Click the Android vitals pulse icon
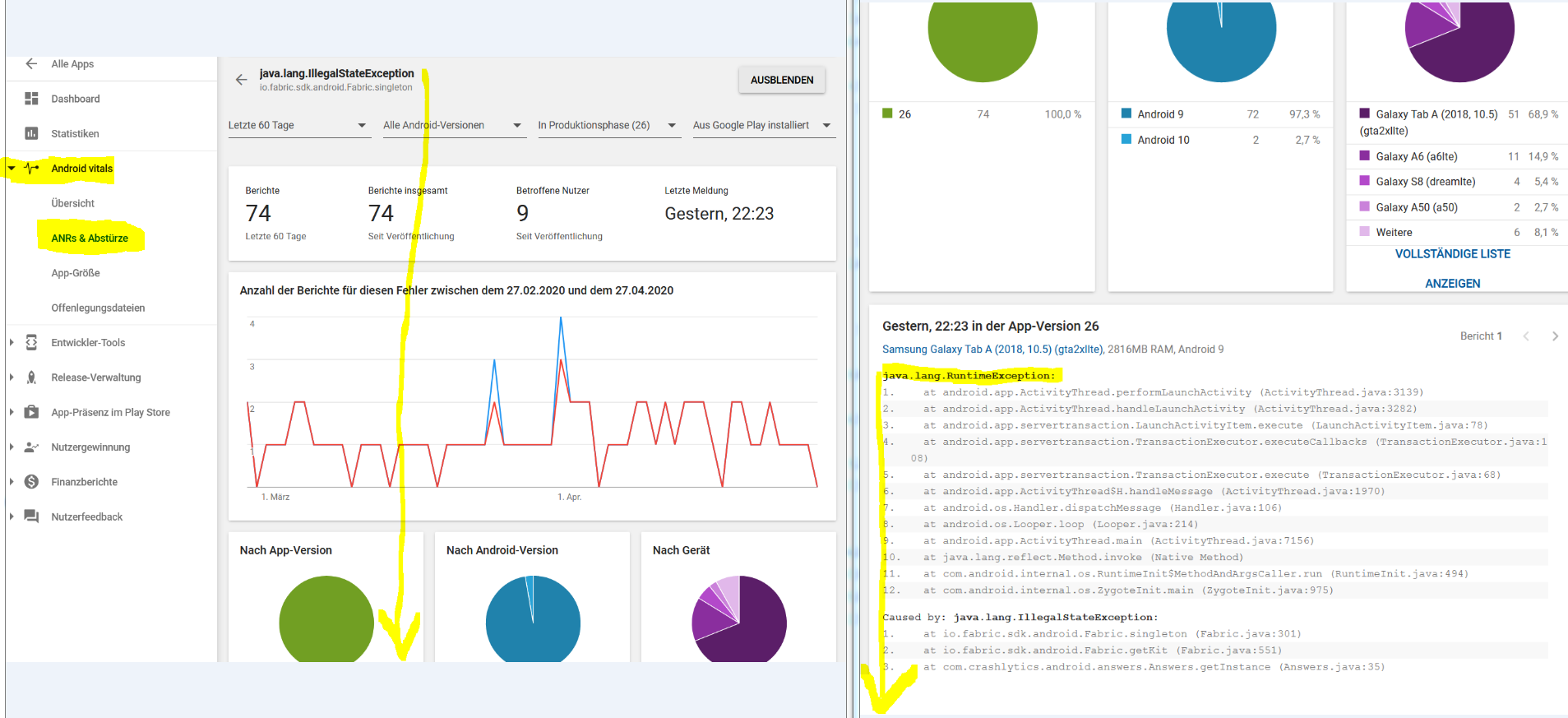This screenshot has width=1568, height=718. tap(32, 169)
